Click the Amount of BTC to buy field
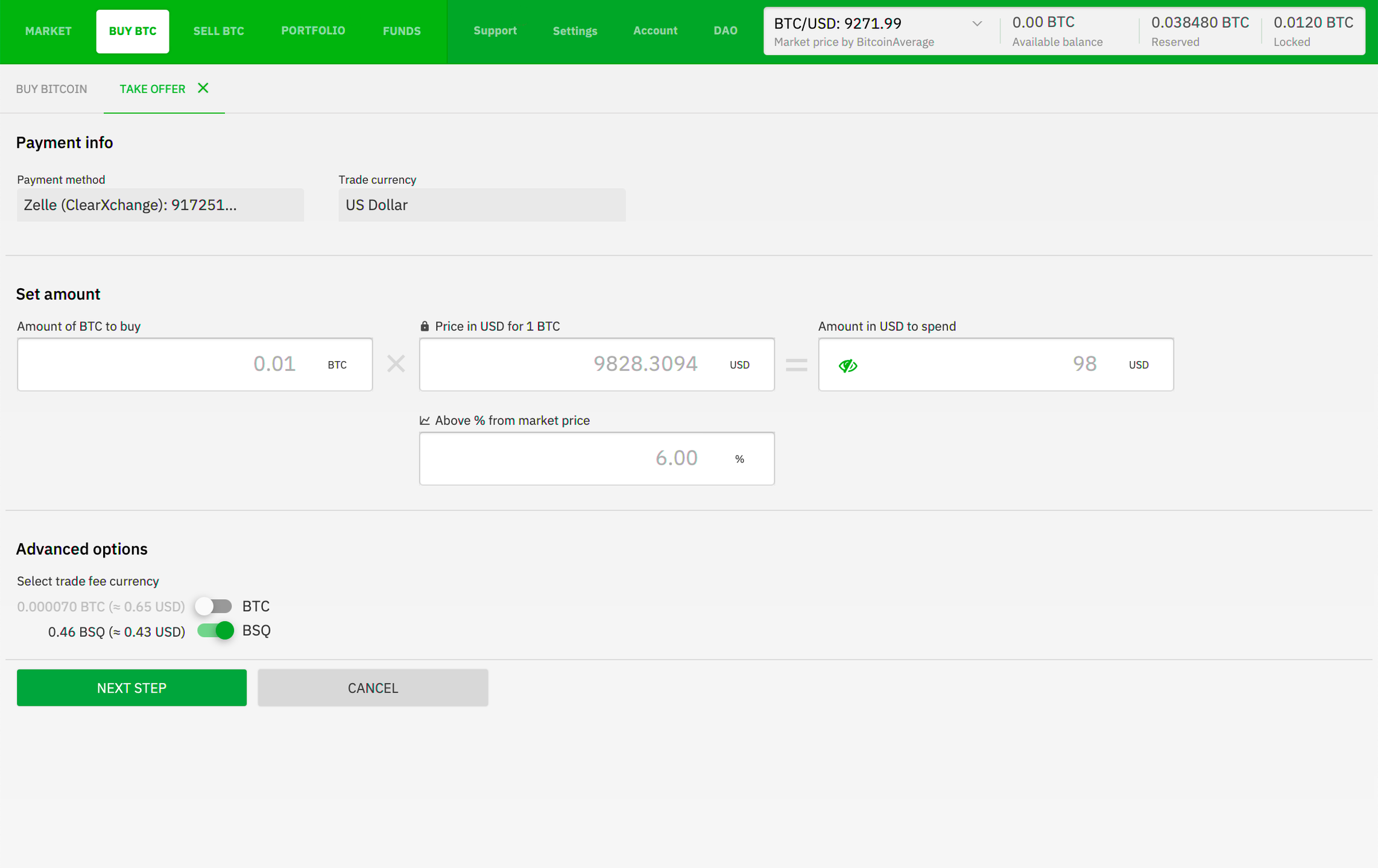The image size is (1378, 868). point(194,364)
